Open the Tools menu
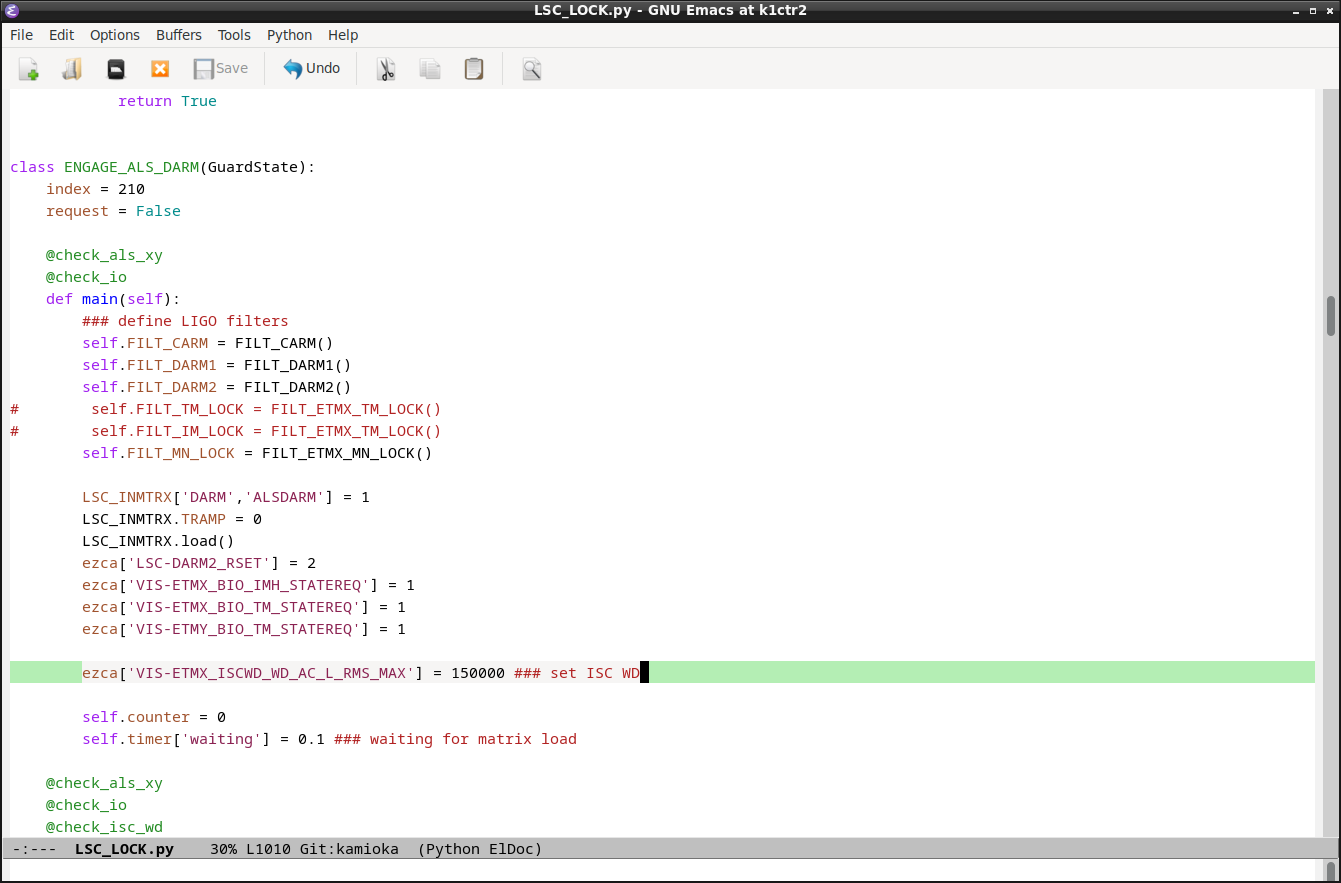 click(x=235, y=35)
